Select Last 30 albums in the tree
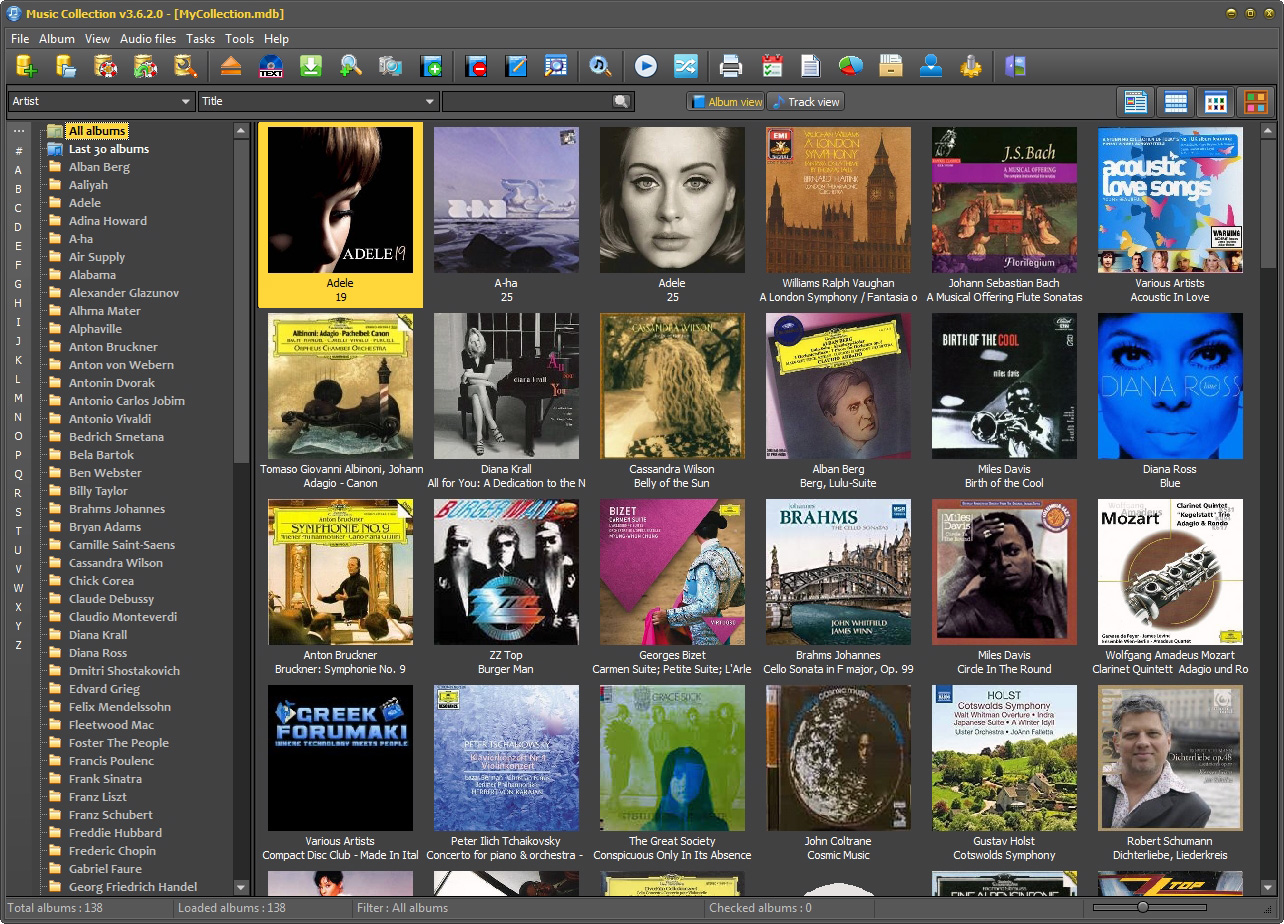This screenshot has height=924, width=1284. pos(109,149)
